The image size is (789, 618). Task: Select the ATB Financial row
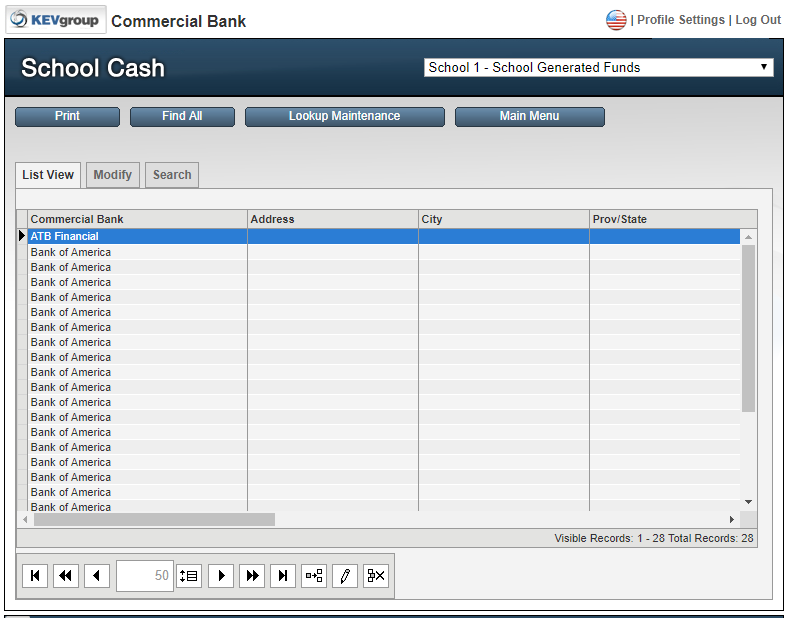[x=383, y=236]
